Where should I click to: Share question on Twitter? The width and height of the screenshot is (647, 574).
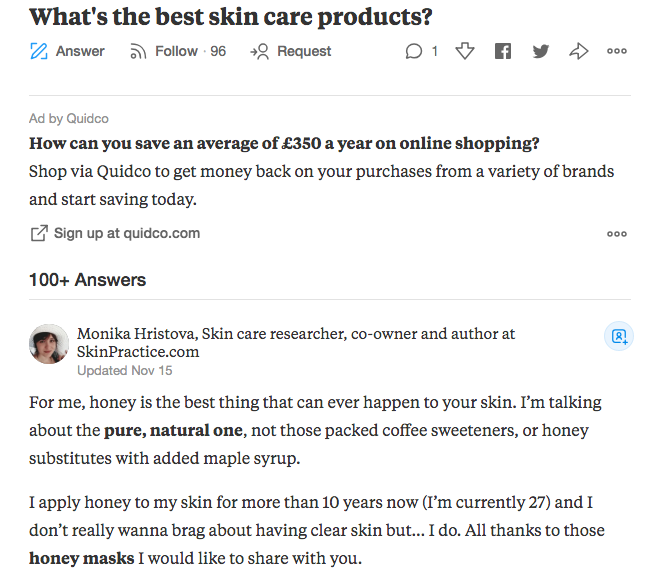click(541, 51)
